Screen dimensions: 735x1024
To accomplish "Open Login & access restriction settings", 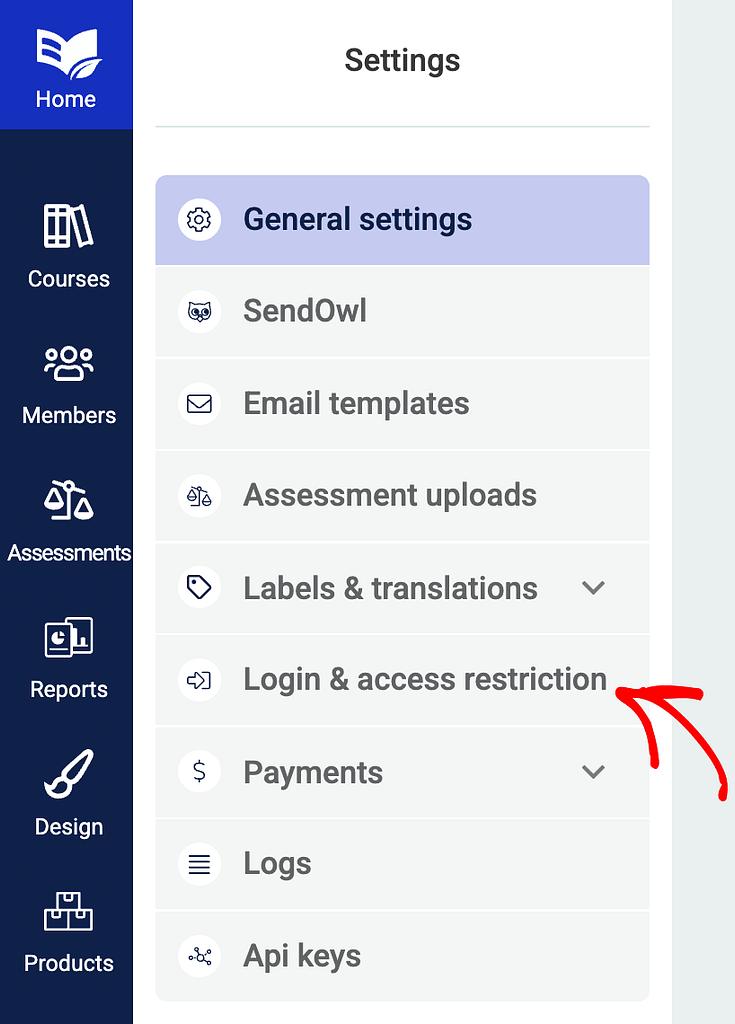I will tap(425, 680).
